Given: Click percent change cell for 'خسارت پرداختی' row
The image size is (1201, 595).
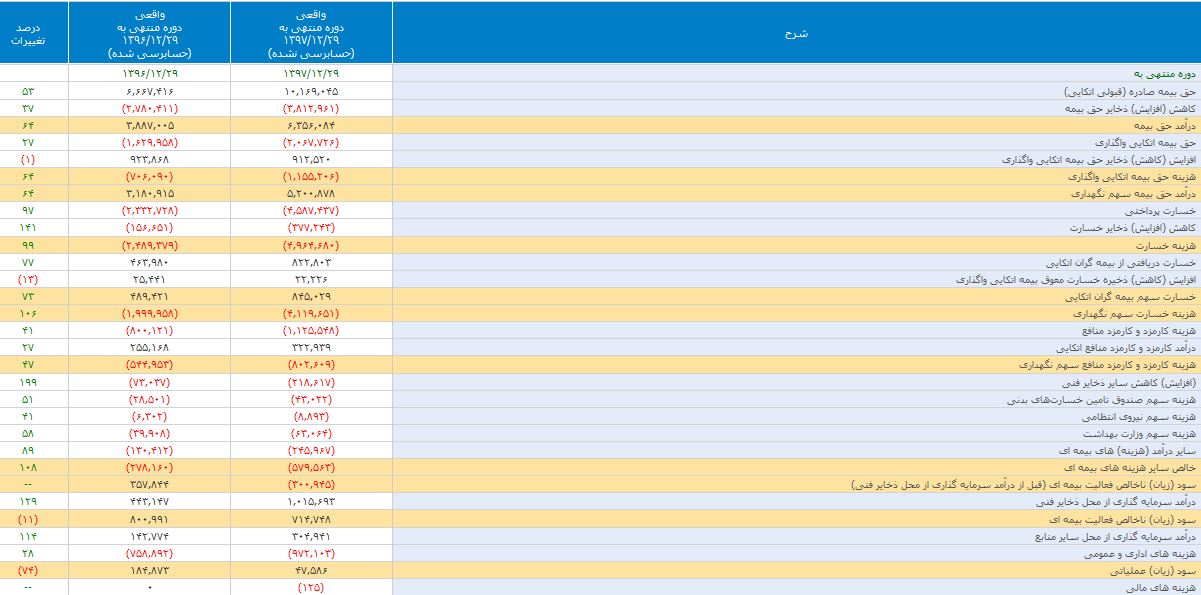Looking at the screenshot, I should 28,211.
